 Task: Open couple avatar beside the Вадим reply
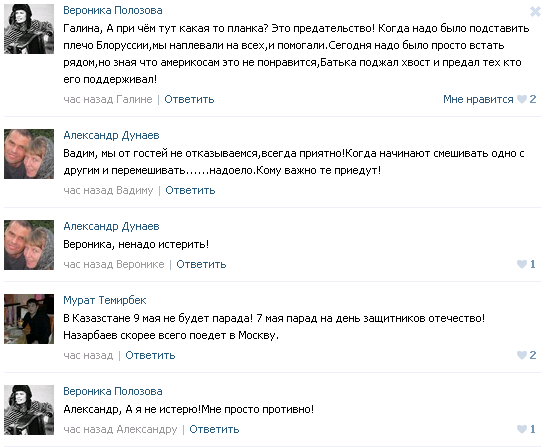pos(29,154)
